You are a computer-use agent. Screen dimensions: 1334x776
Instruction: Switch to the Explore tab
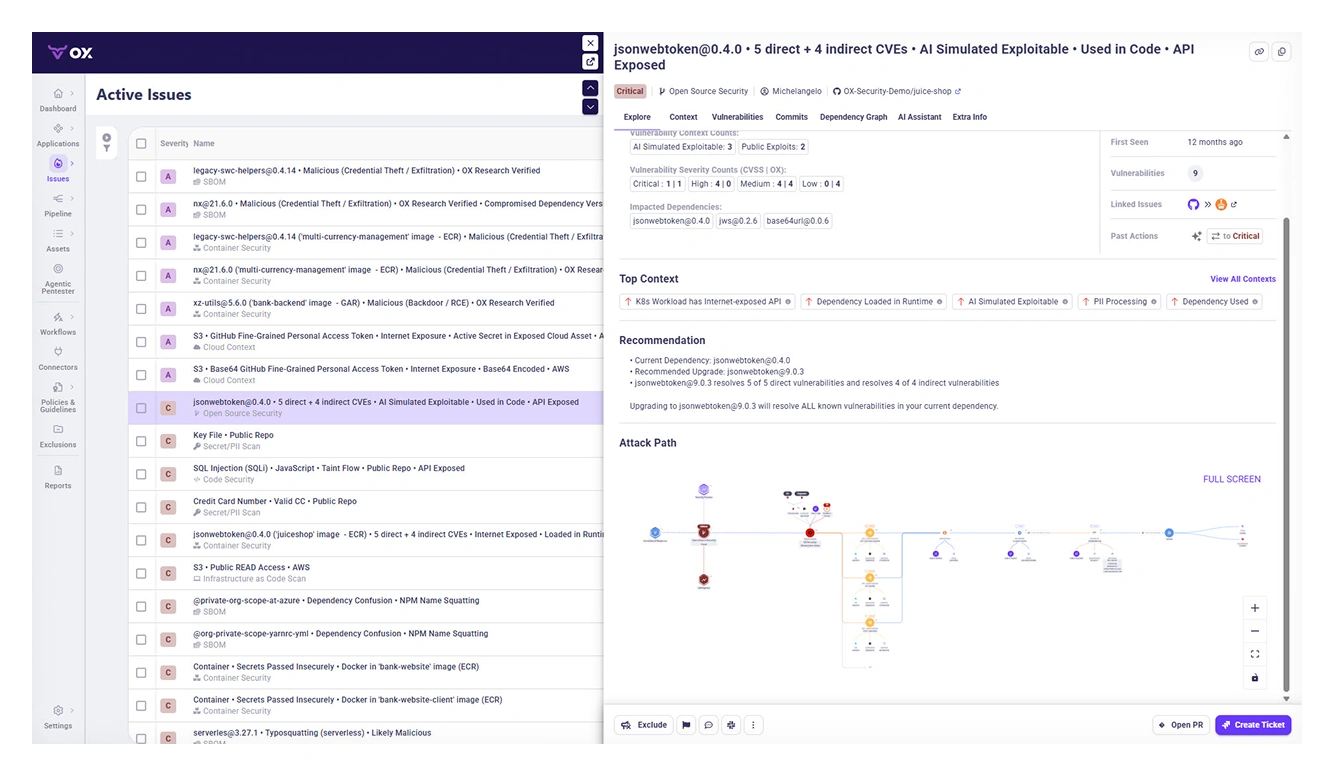click(637, 117)
